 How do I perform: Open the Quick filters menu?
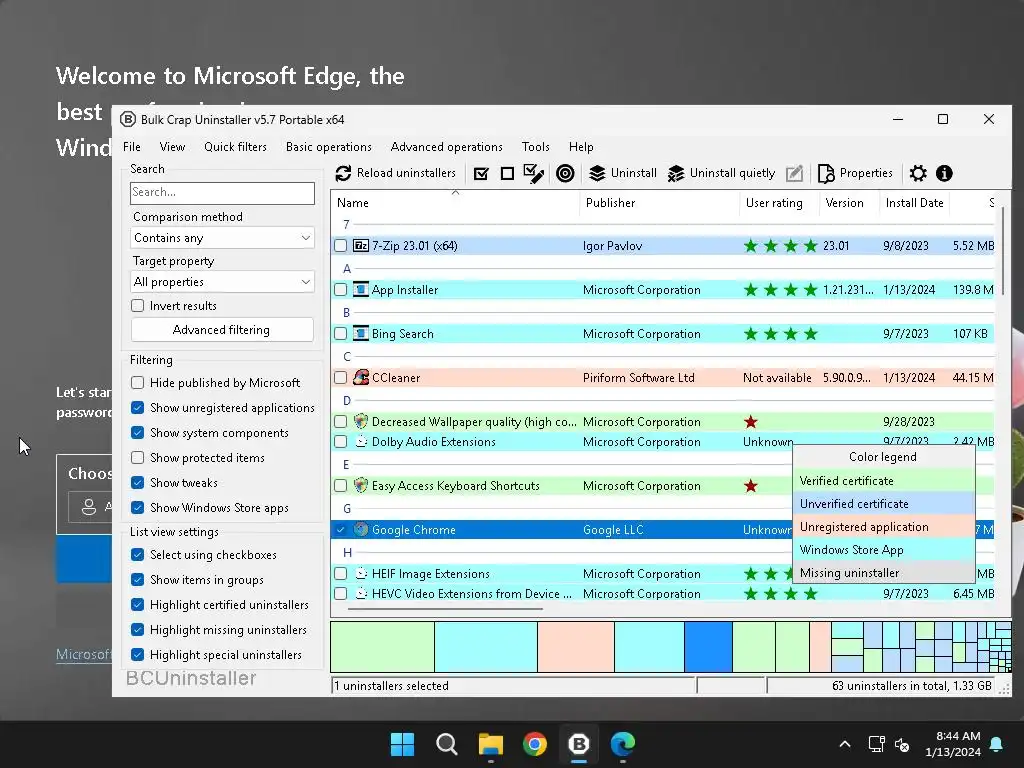tap(235, 147)
